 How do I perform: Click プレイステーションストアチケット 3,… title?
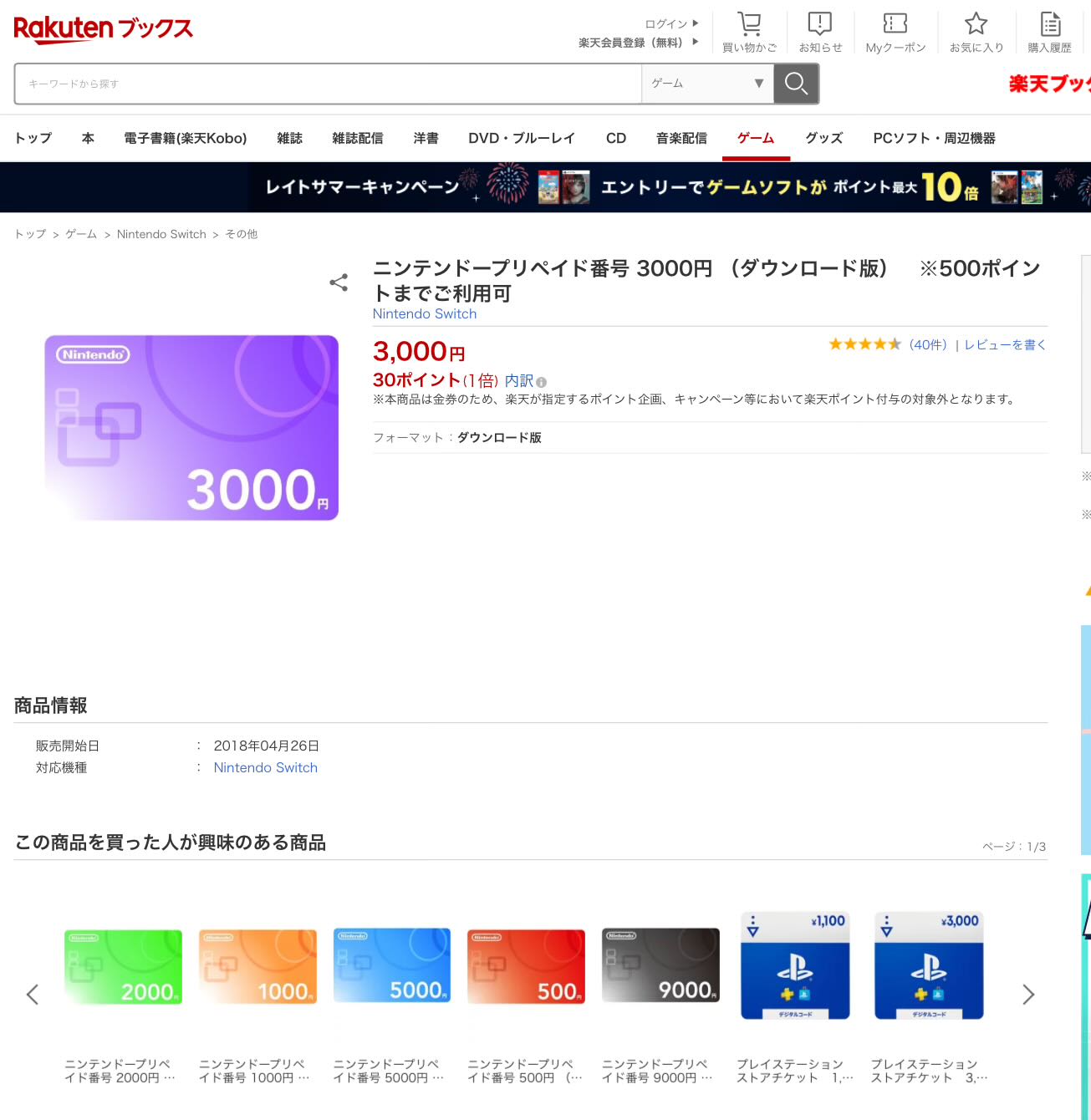(x=929, y=1071)
